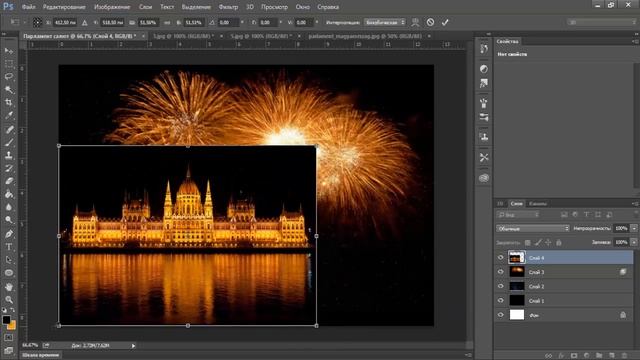Select the Magic Wand tool
Image resolution: width=640 pixels, height=360 pixels.
tap(9, 89)
